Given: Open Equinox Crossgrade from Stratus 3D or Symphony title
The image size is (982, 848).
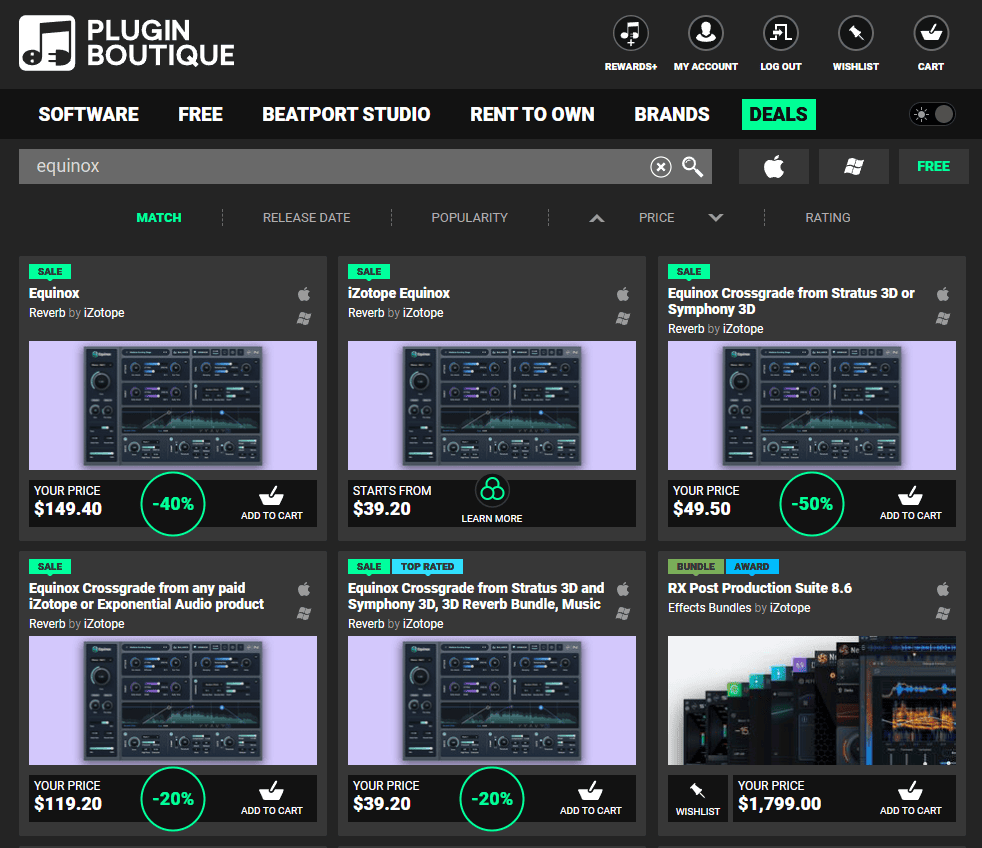Looking at the screenshot, I should point(791,301).
